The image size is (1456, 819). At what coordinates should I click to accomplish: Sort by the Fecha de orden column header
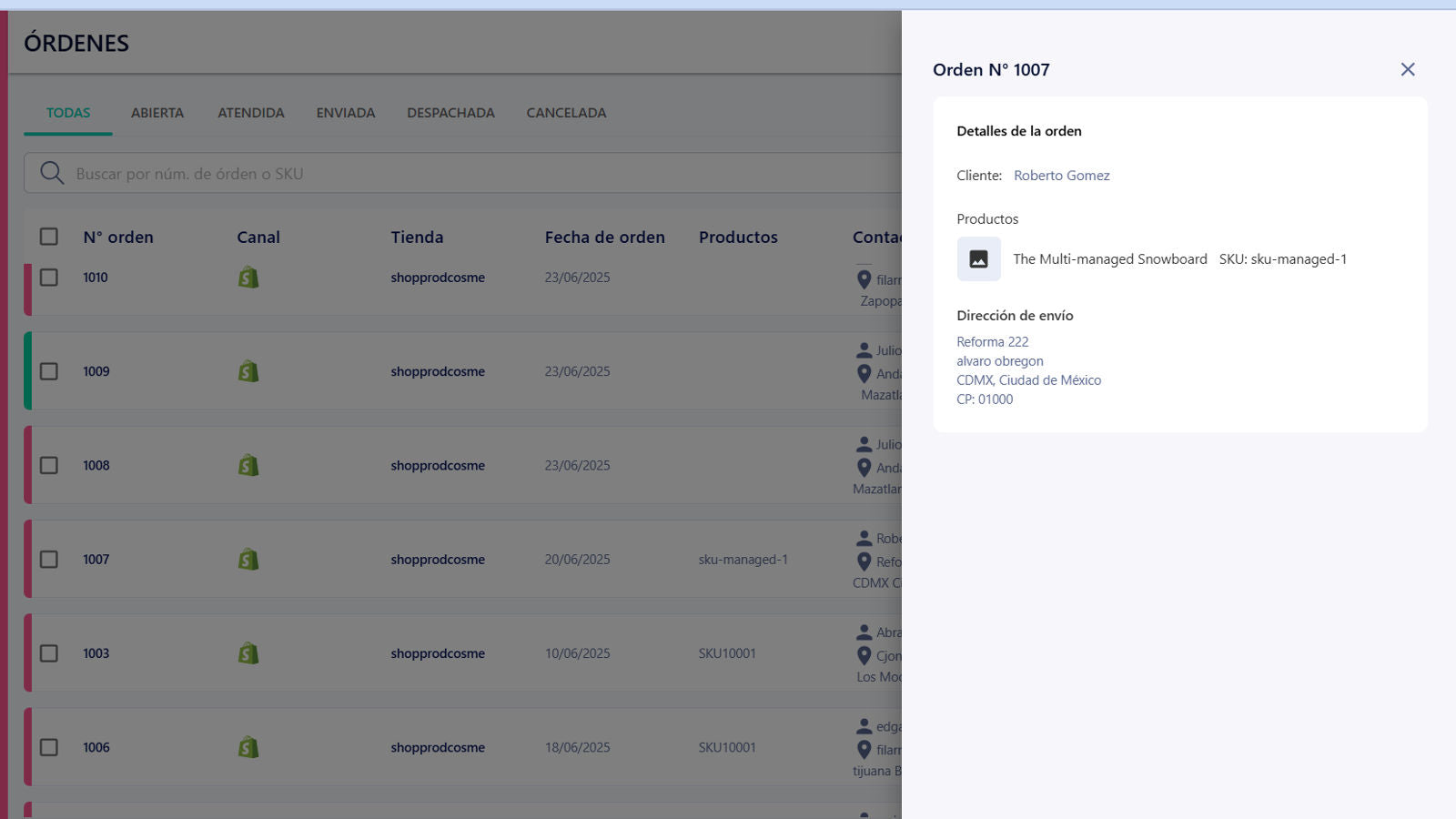604,237
